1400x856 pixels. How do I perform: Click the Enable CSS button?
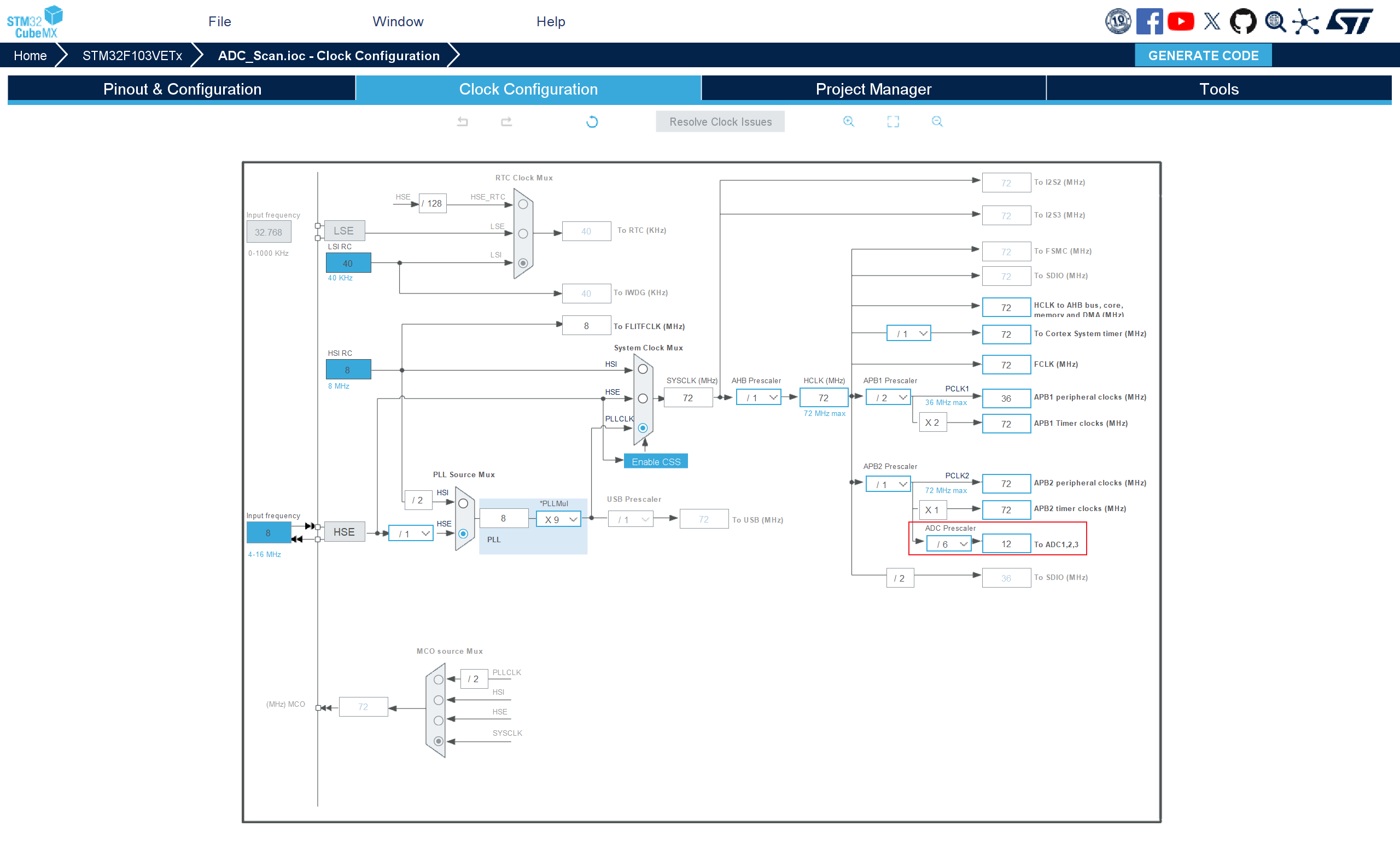[656, 462]
